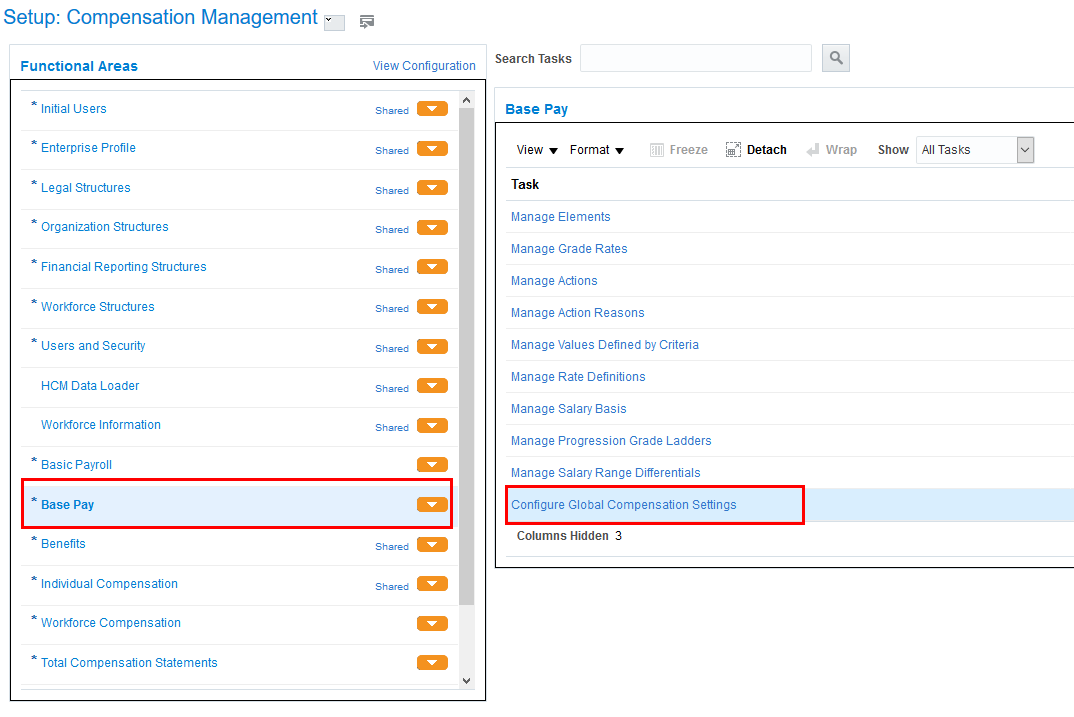The width and height of the screenshot is (1074, 717).
Task: Select the Workforce Structures functional area
Action: (98, 307)
